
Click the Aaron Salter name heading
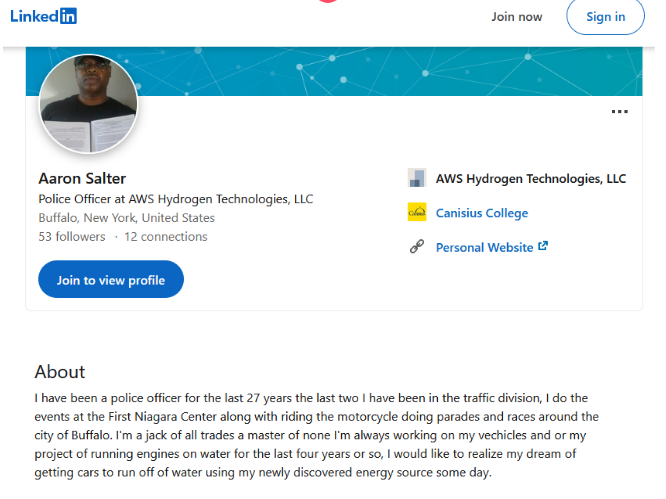pyautogui.click(x=82, y=179)
